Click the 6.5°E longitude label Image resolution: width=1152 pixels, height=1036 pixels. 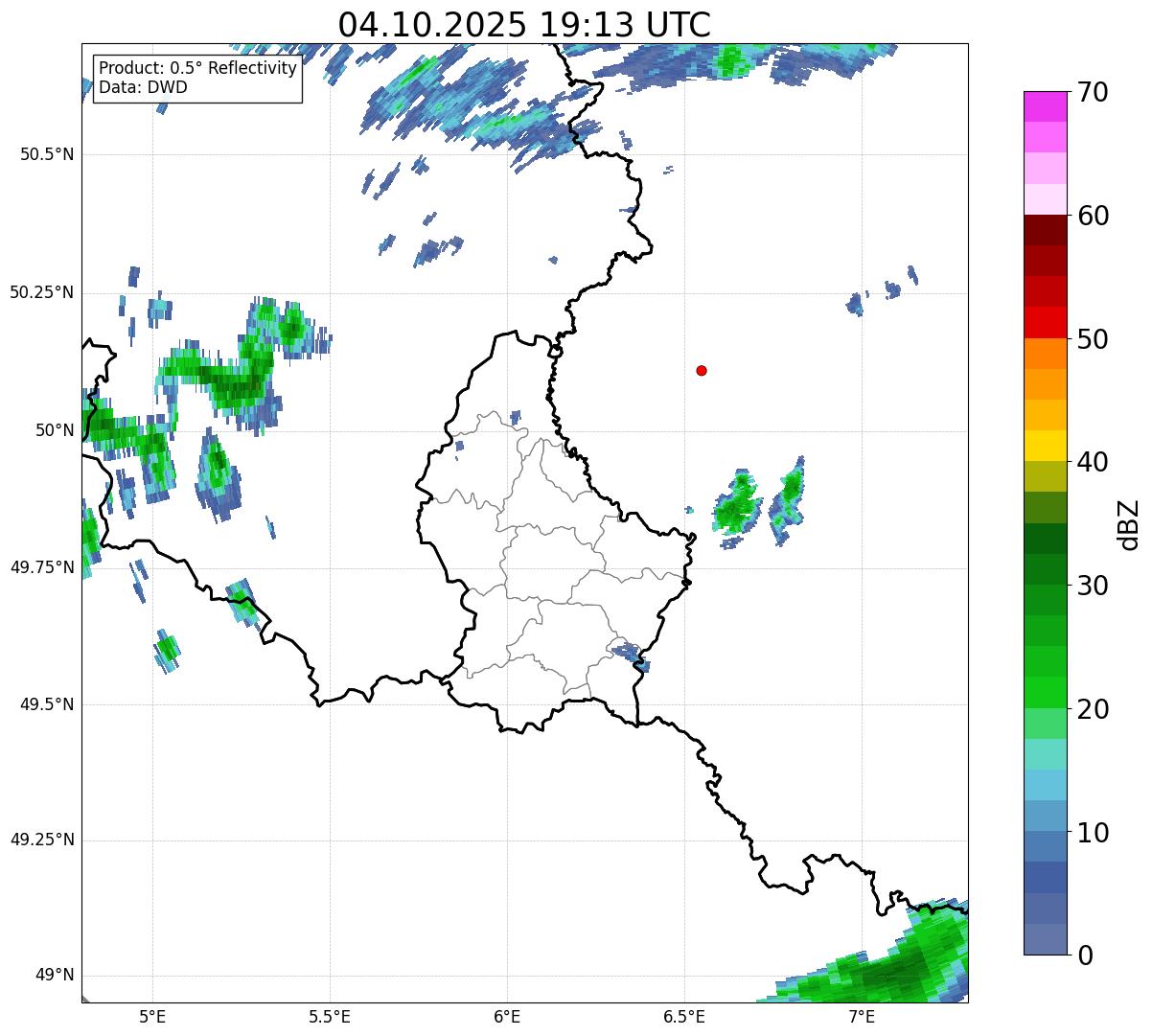(684, 1017)
